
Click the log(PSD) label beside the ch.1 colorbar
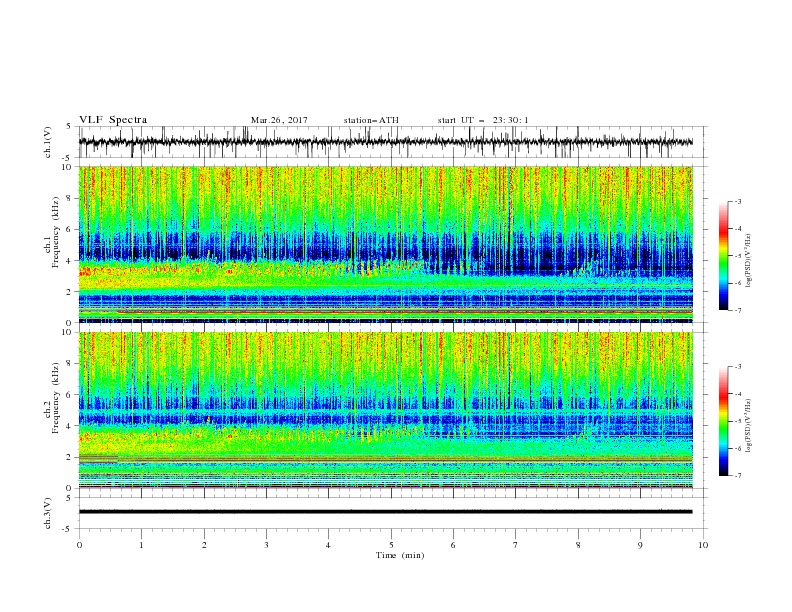coord(749,261)
